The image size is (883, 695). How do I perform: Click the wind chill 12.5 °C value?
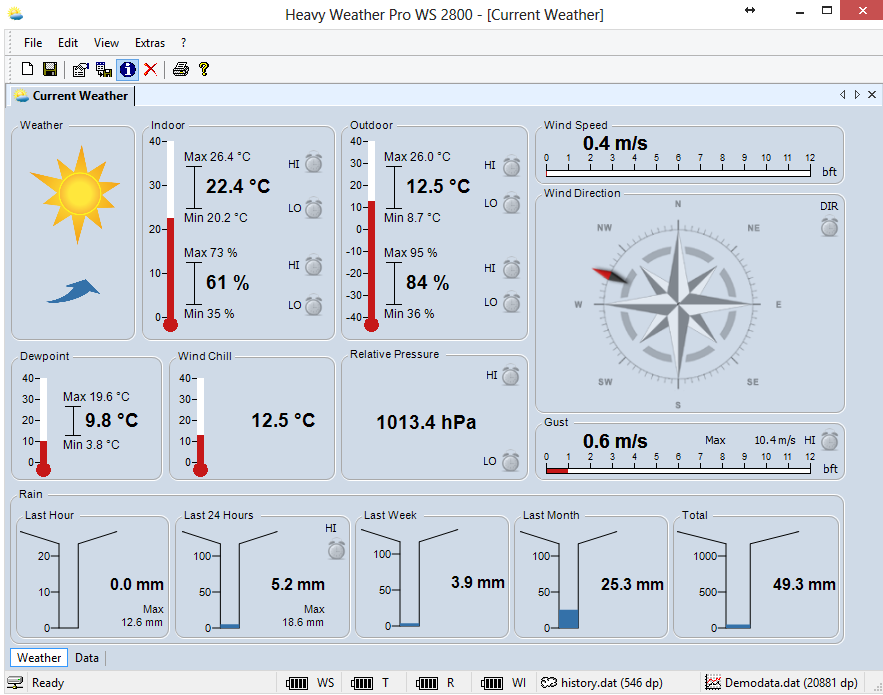[283, 420]
